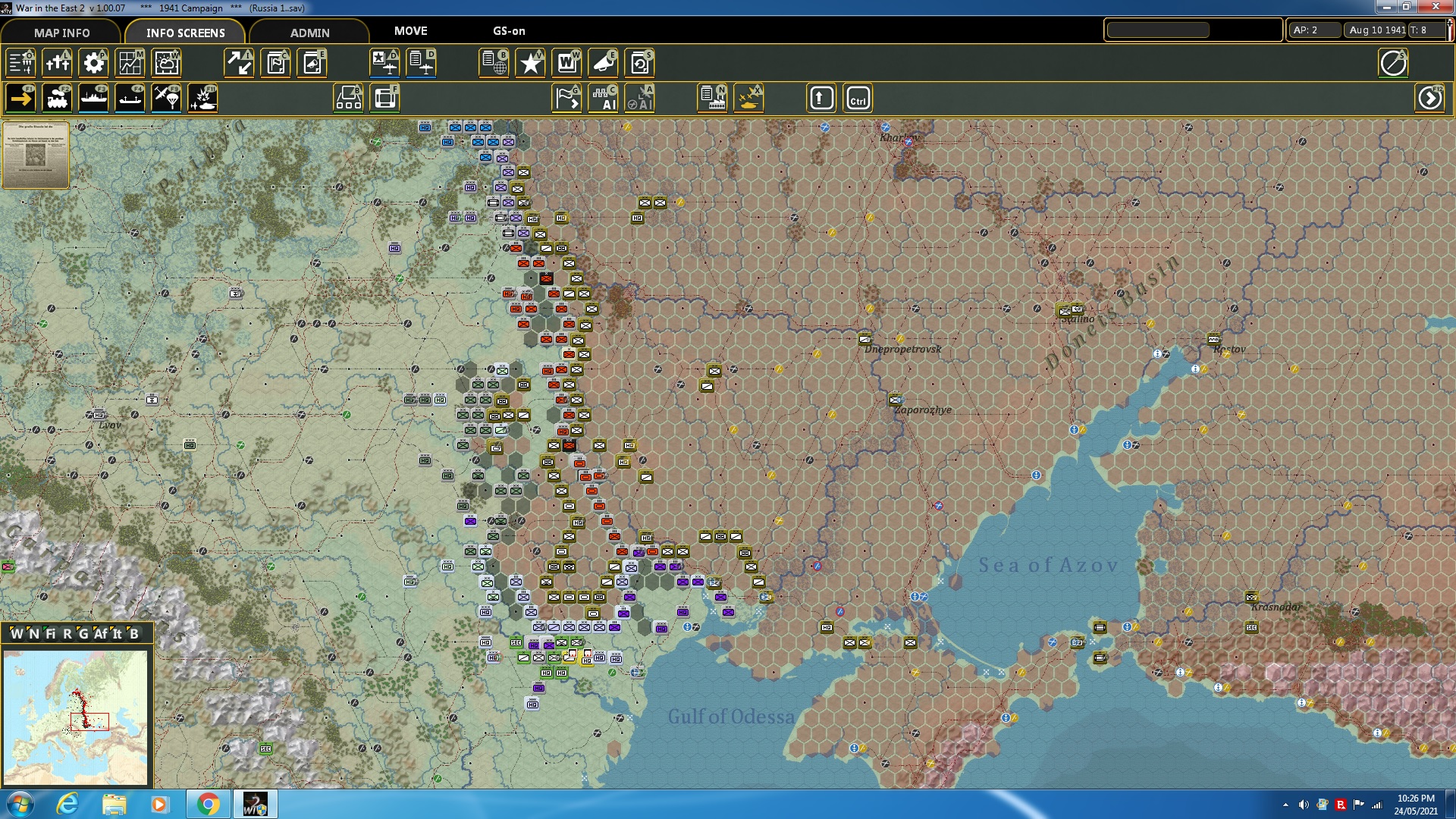The height and width of the screenshot is (819, 1456).
Task: Open the preferences gear icon
Action: point(93,63)
